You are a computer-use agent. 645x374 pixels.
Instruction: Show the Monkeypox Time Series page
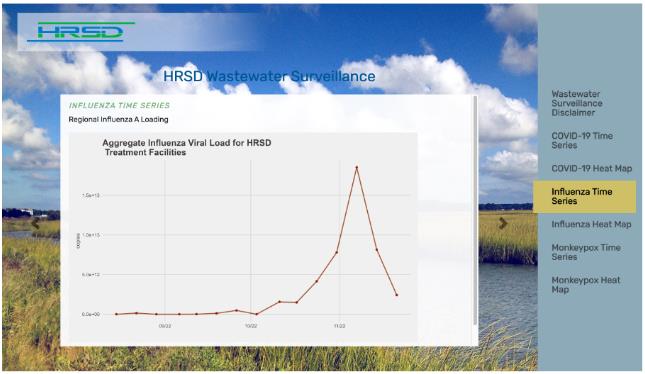click(x=586, y=252)
